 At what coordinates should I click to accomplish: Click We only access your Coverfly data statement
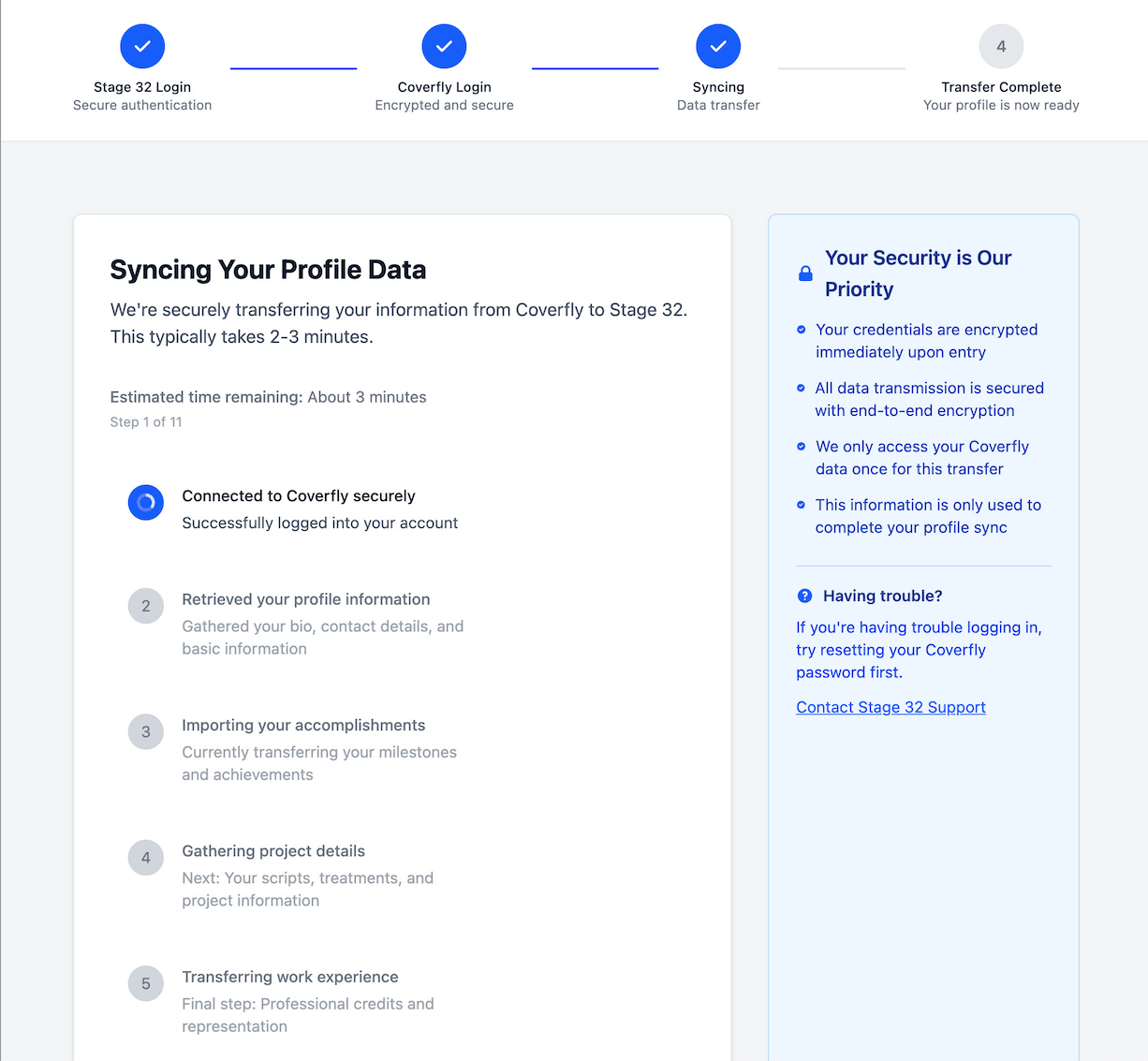[x=922, y=458]
